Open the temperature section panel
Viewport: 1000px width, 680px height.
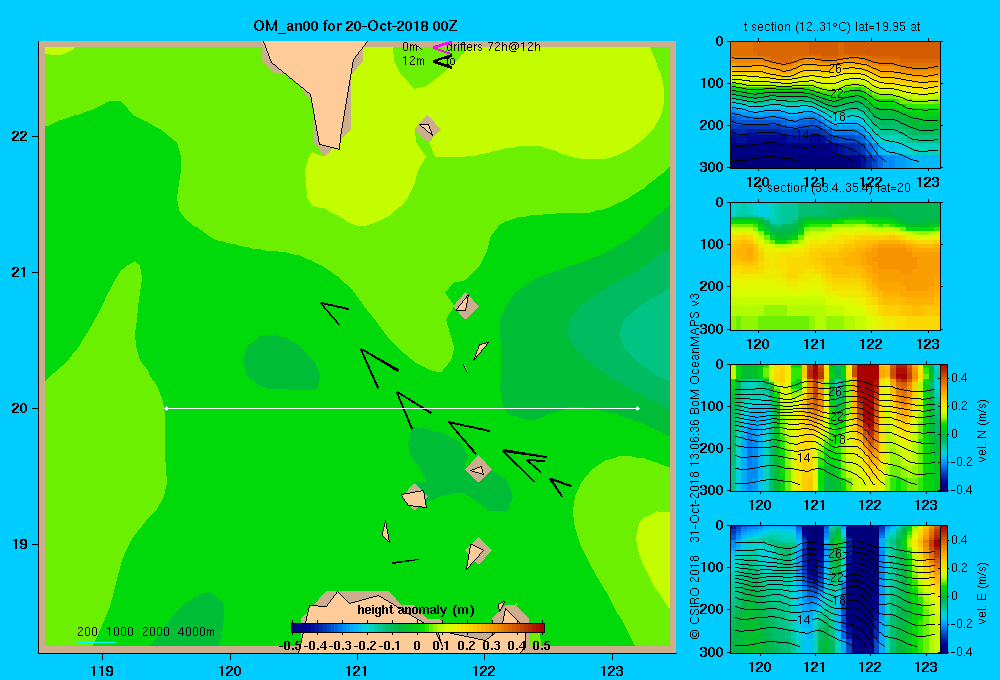[x=835, y=105]
